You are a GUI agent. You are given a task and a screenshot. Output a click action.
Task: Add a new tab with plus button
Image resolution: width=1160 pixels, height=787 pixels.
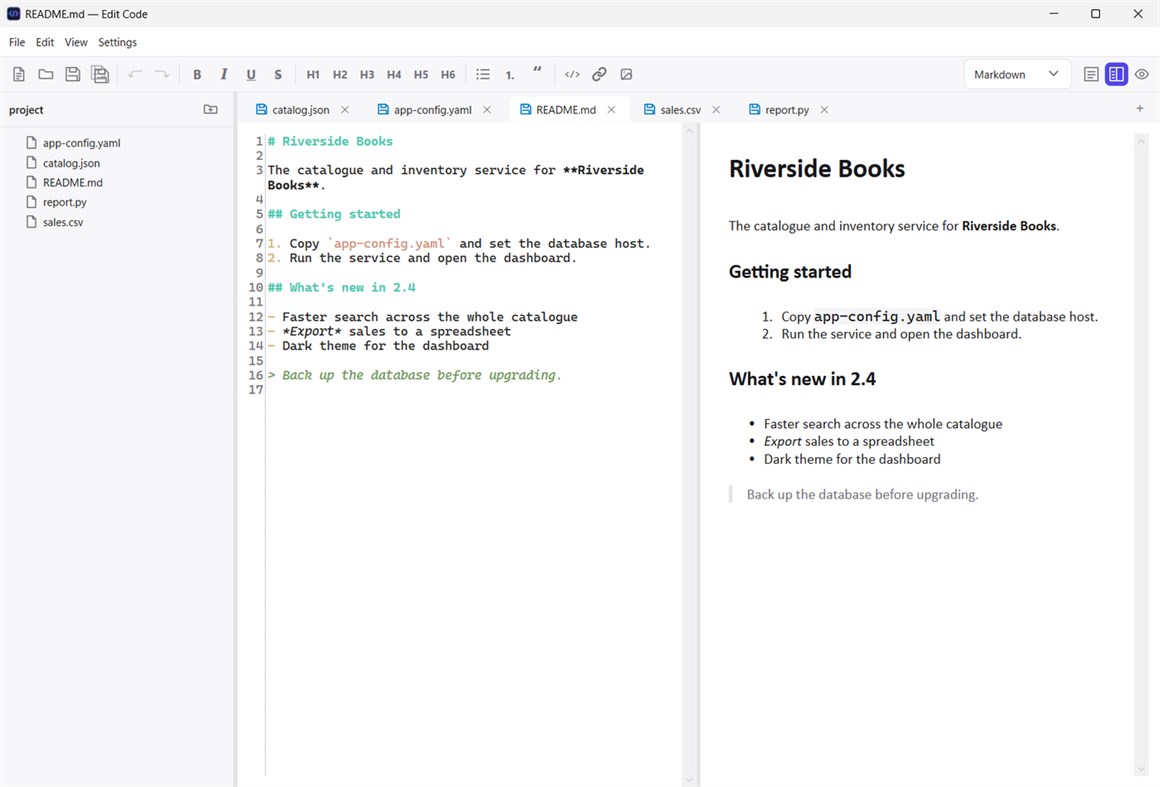pos(1140,109)
